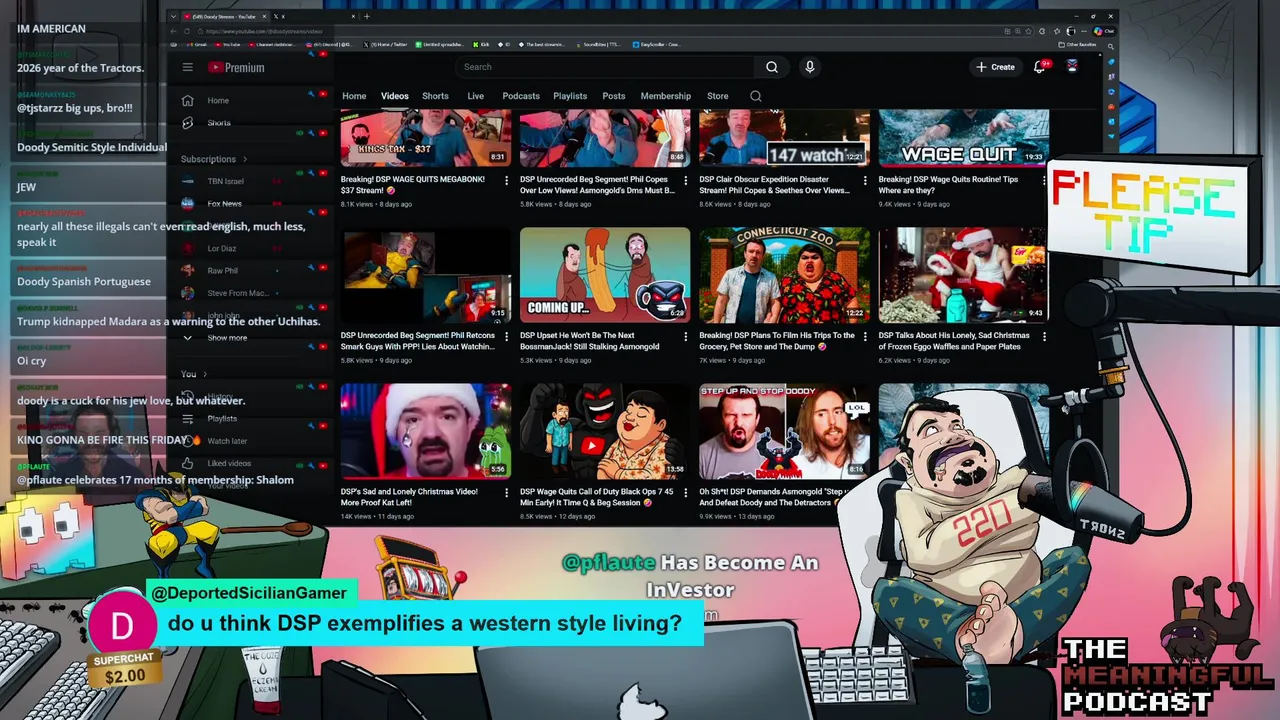Click the Shorts icon in sidebar
This screenshot has width=1280, height=720.
click(187, 123)
